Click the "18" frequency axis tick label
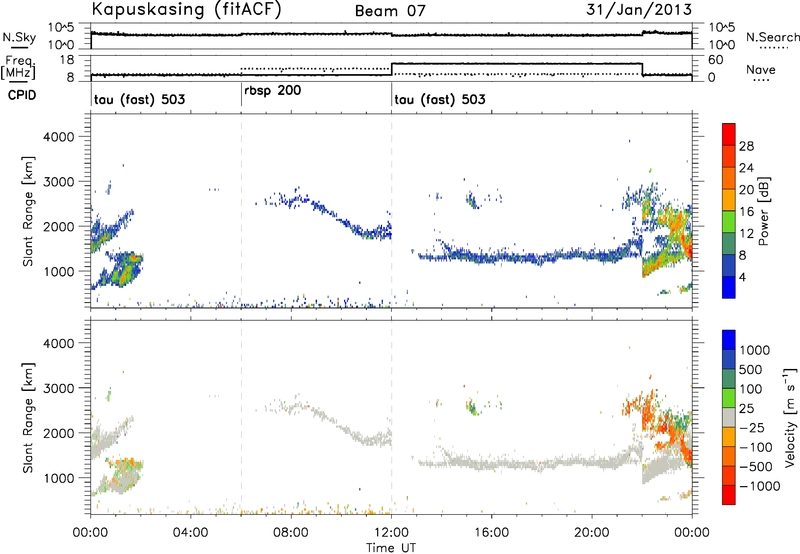The image size is (800, 554). point(67,60)
